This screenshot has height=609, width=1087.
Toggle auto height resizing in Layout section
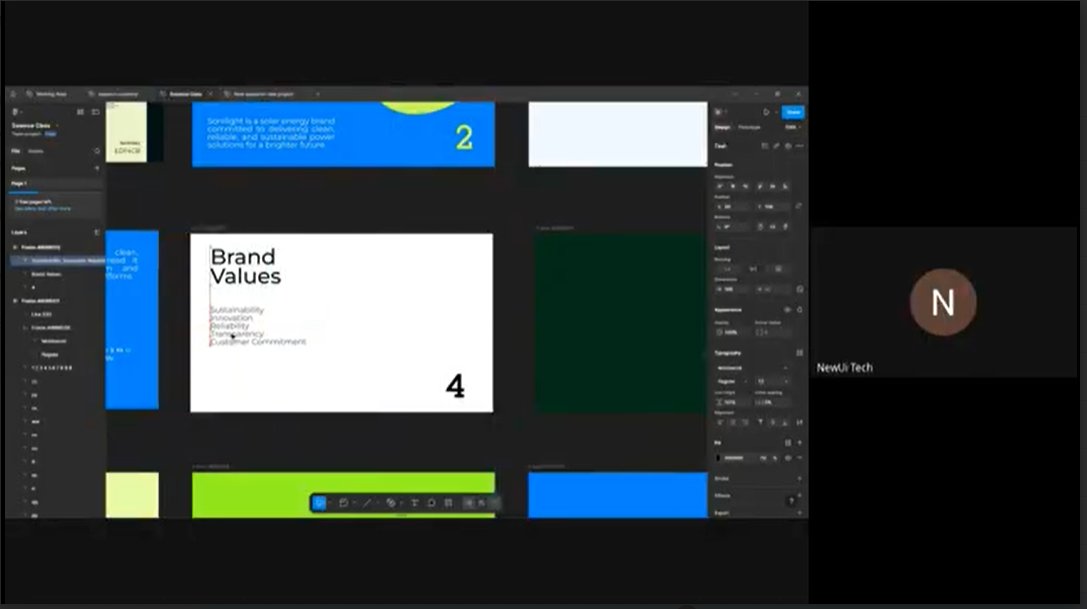753,269
